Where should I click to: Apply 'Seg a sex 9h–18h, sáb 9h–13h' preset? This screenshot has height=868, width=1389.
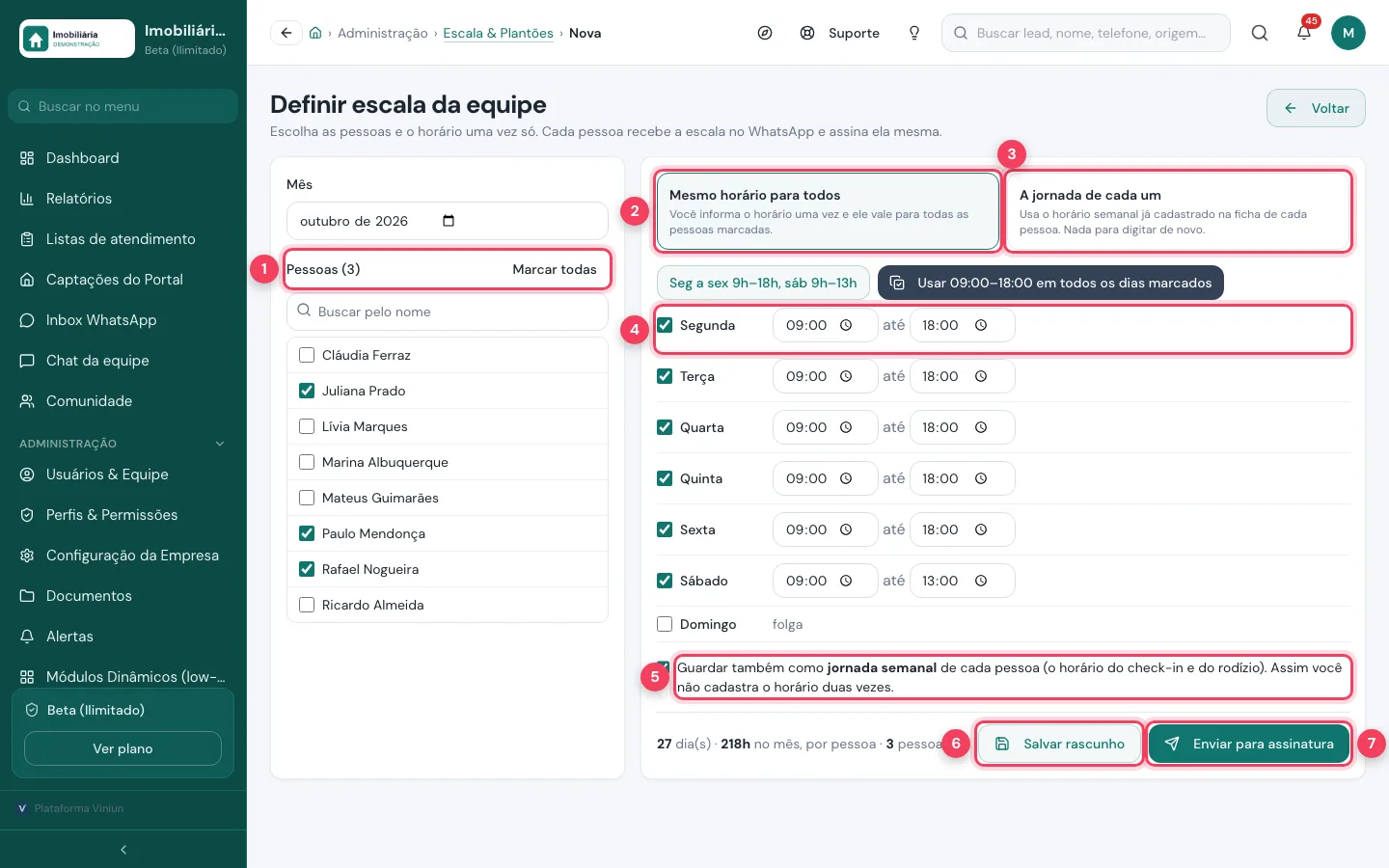click(763, 283)
